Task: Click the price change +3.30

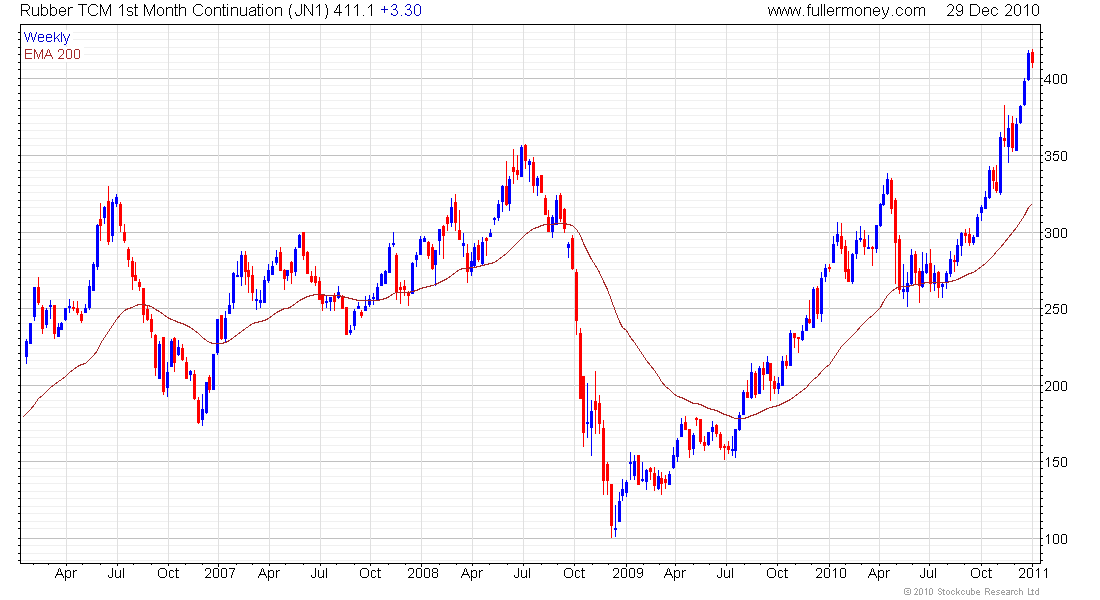Action: pyautogui.click(x=401, y=11)
